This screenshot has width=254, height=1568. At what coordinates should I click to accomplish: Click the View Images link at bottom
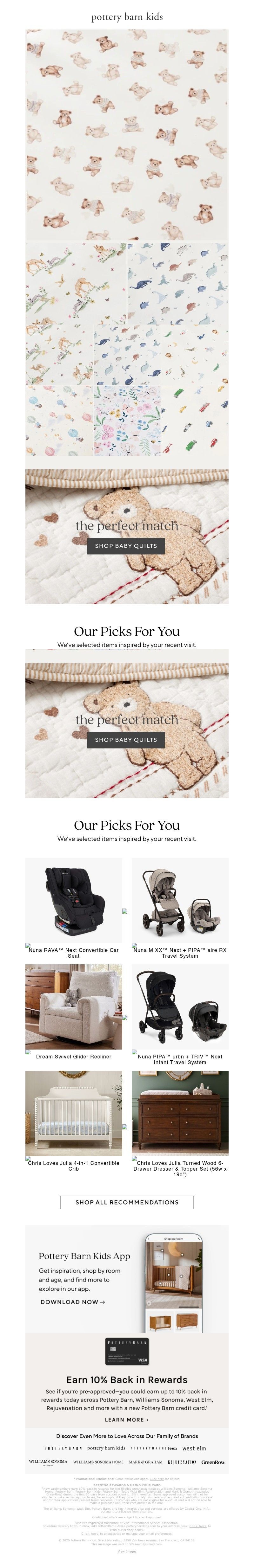point(127,1552)
